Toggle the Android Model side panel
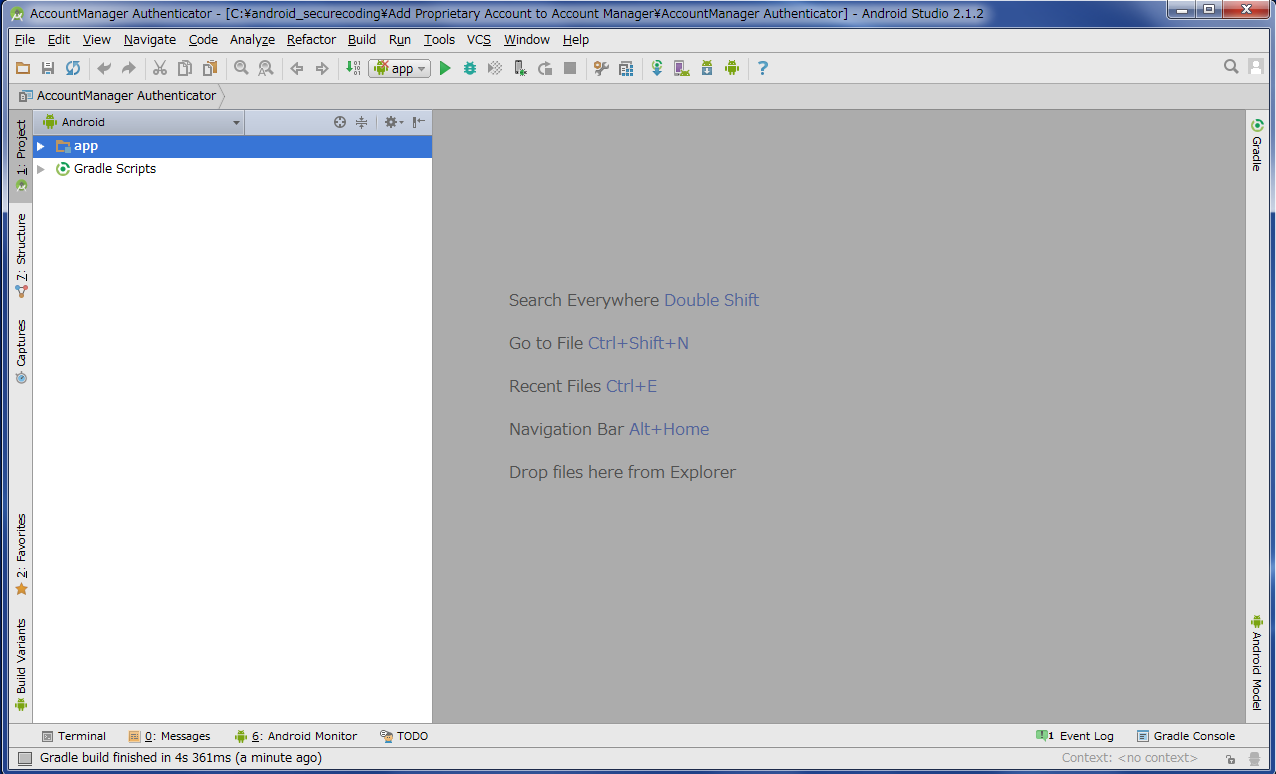 1257,662
